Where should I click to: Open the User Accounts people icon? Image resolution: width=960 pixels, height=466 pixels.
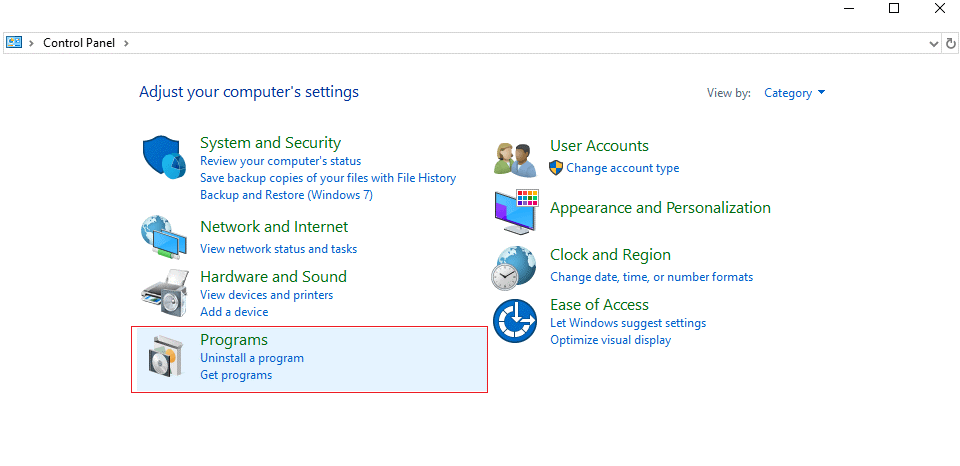pyautogui.click(x=516, y=159)
